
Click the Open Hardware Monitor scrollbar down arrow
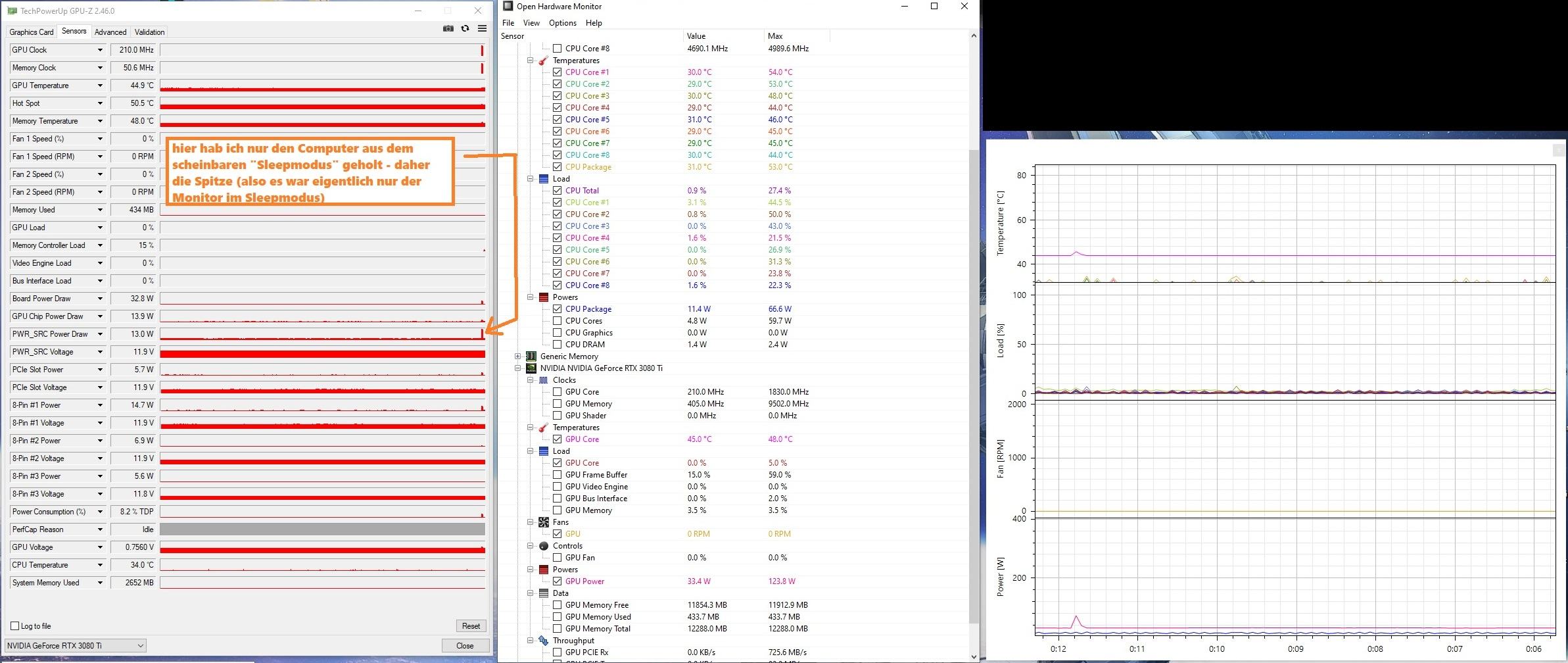pos(974,656)
